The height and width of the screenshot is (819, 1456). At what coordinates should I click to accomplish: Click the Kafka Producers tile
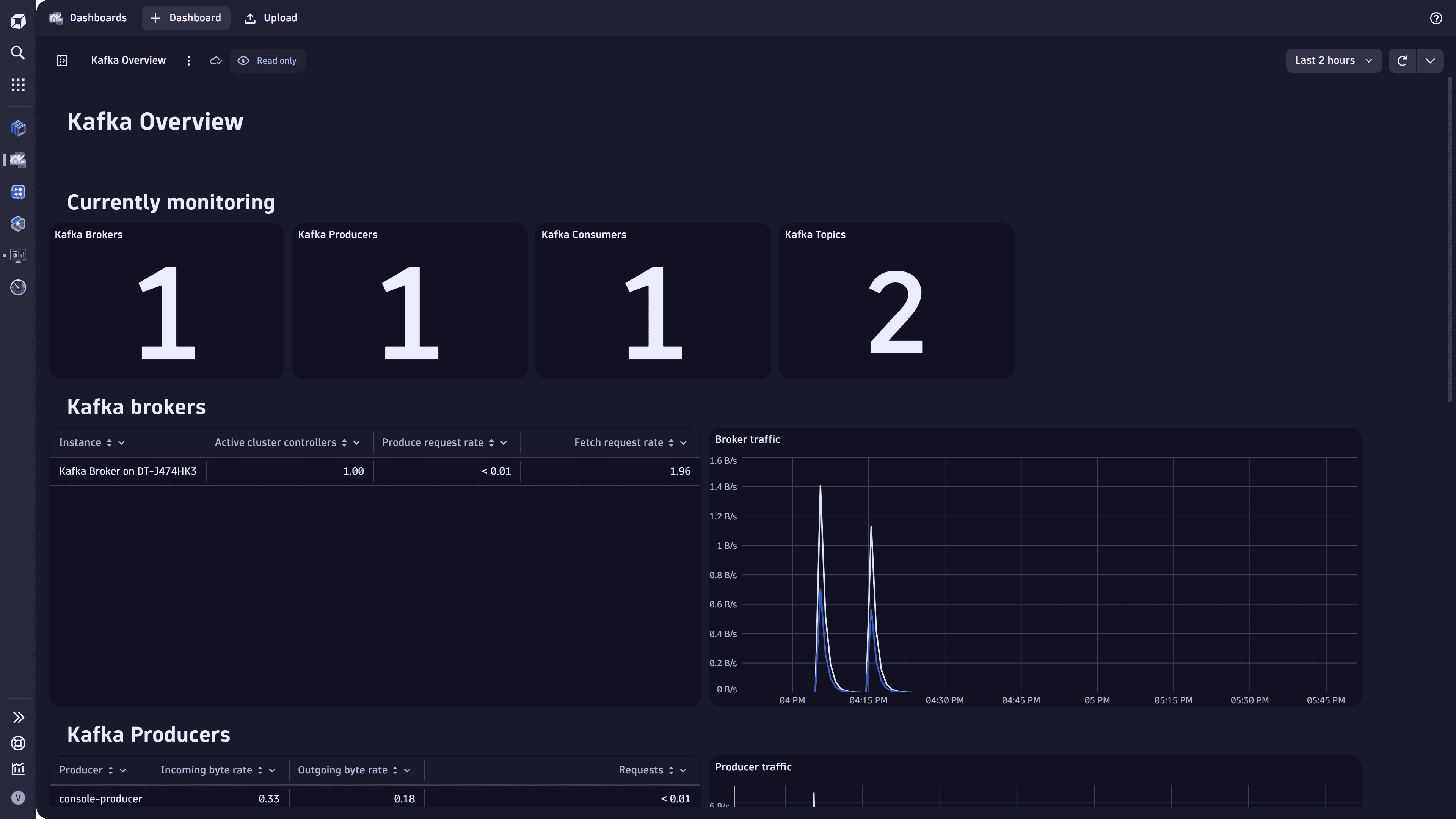coord(410,301)
